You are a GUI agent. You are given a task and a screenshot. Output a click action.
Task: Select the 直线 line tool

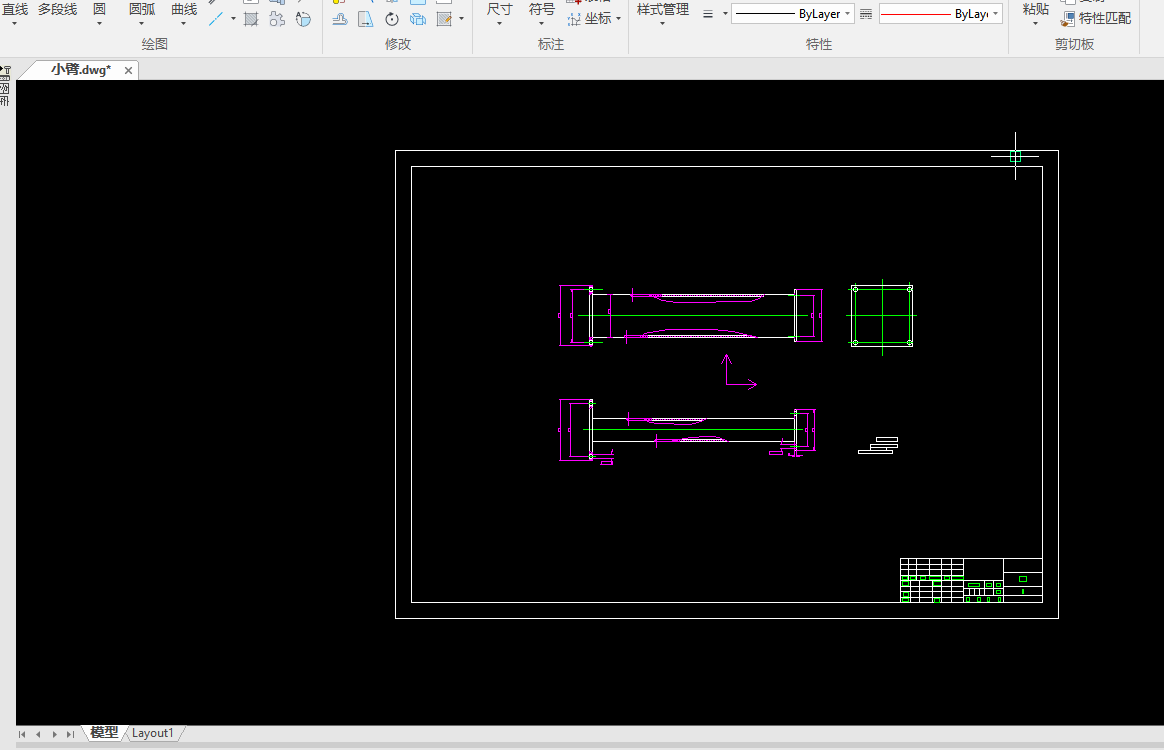(x=14, y=12)
